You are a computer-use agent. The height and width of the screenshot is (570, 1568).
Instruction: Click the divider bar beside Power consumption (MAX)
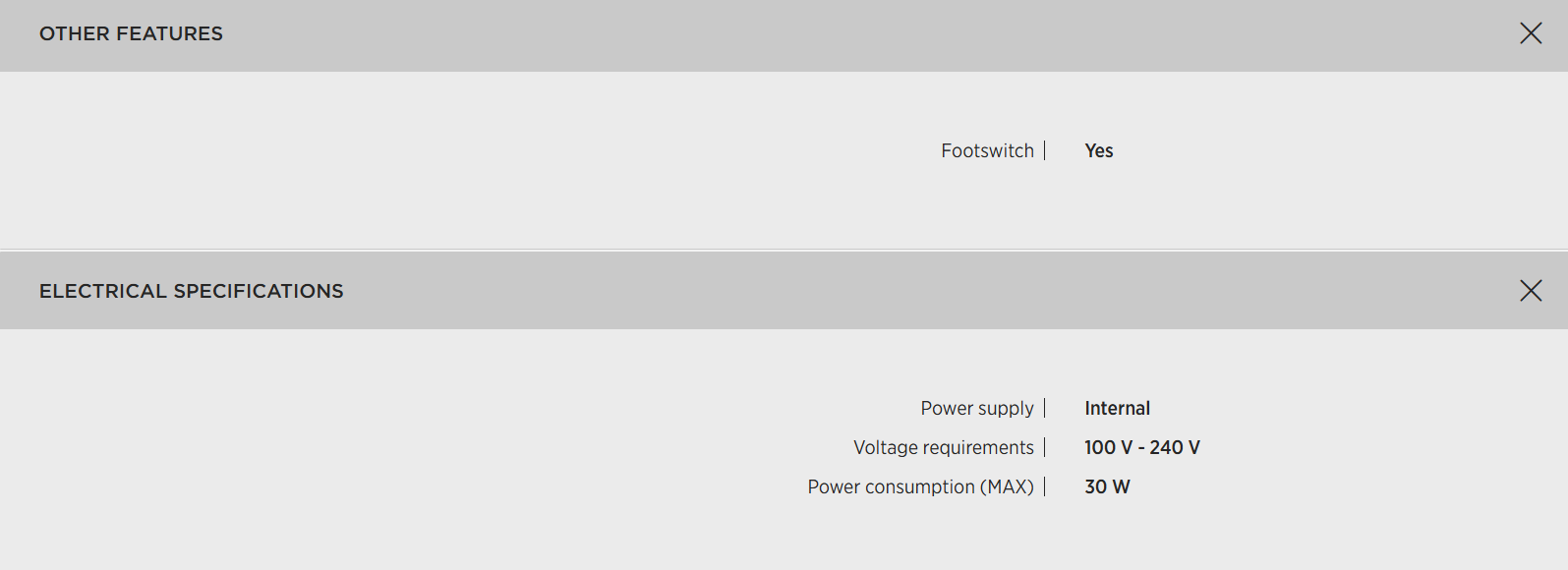point(1045,486)
